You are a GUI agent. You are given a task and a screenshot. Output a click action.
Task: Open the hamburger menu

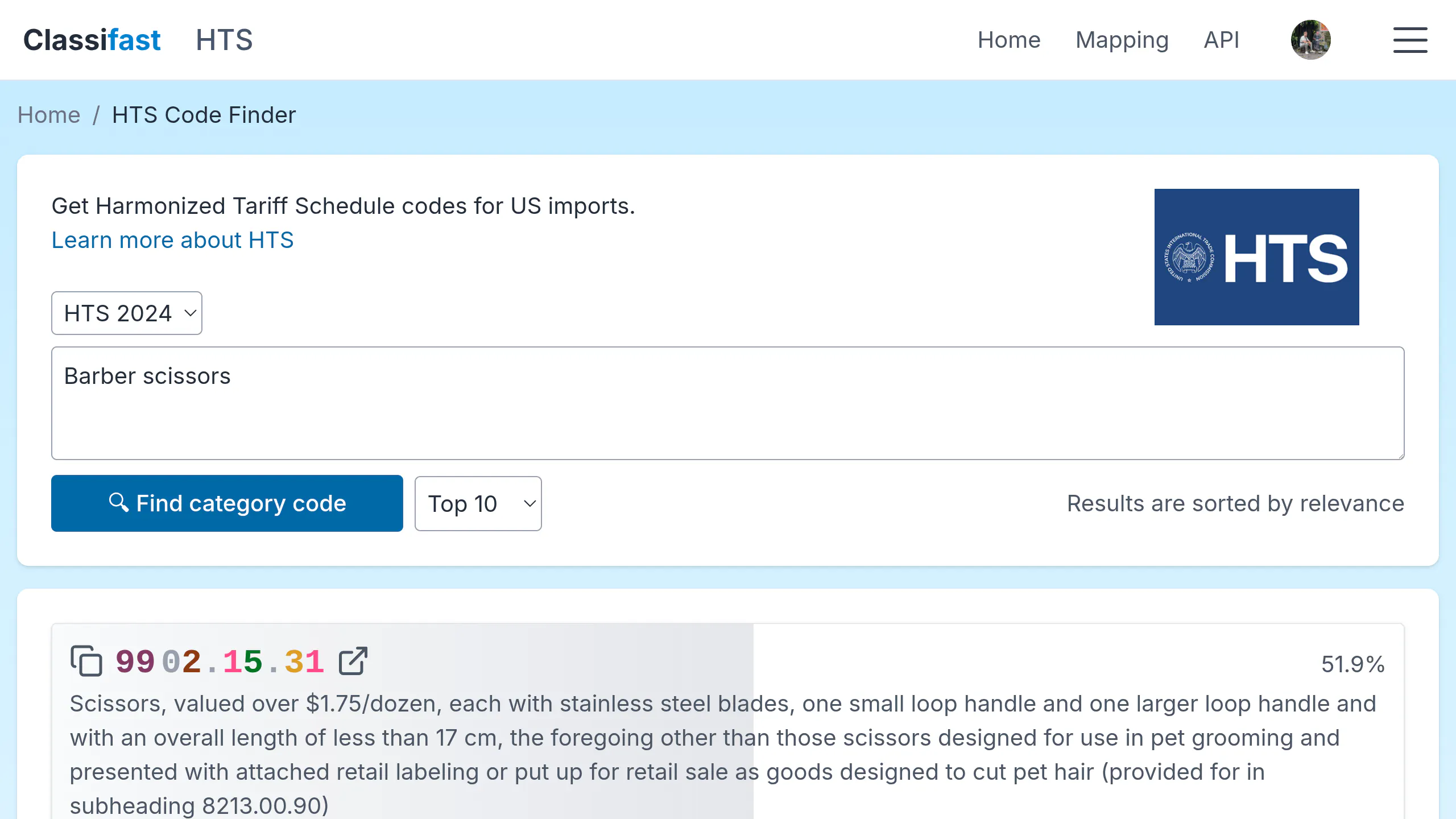coord(1410,40)
